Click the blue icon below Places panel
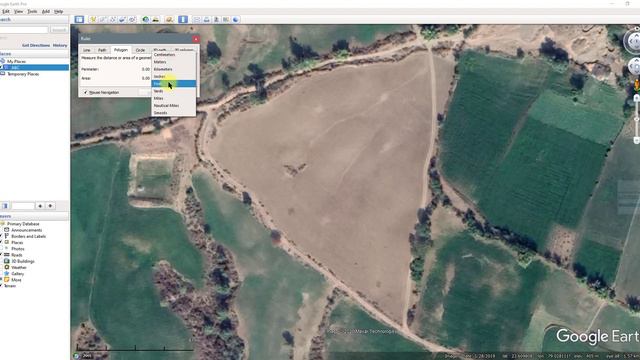This screenshot has width=640, height=360. [5, 206]
